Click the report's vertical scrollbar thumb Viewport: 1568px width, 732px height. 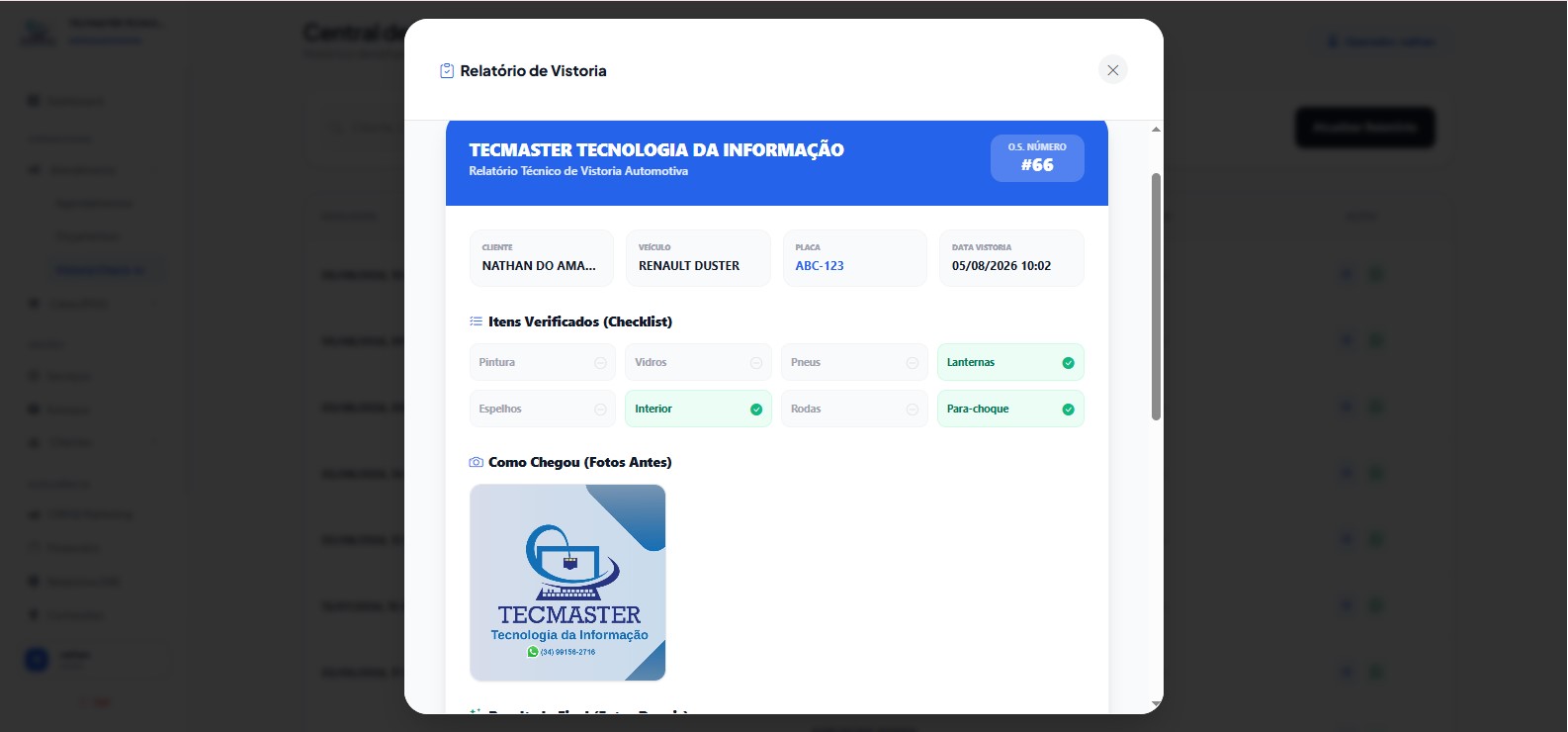(x=1156, y=297)
